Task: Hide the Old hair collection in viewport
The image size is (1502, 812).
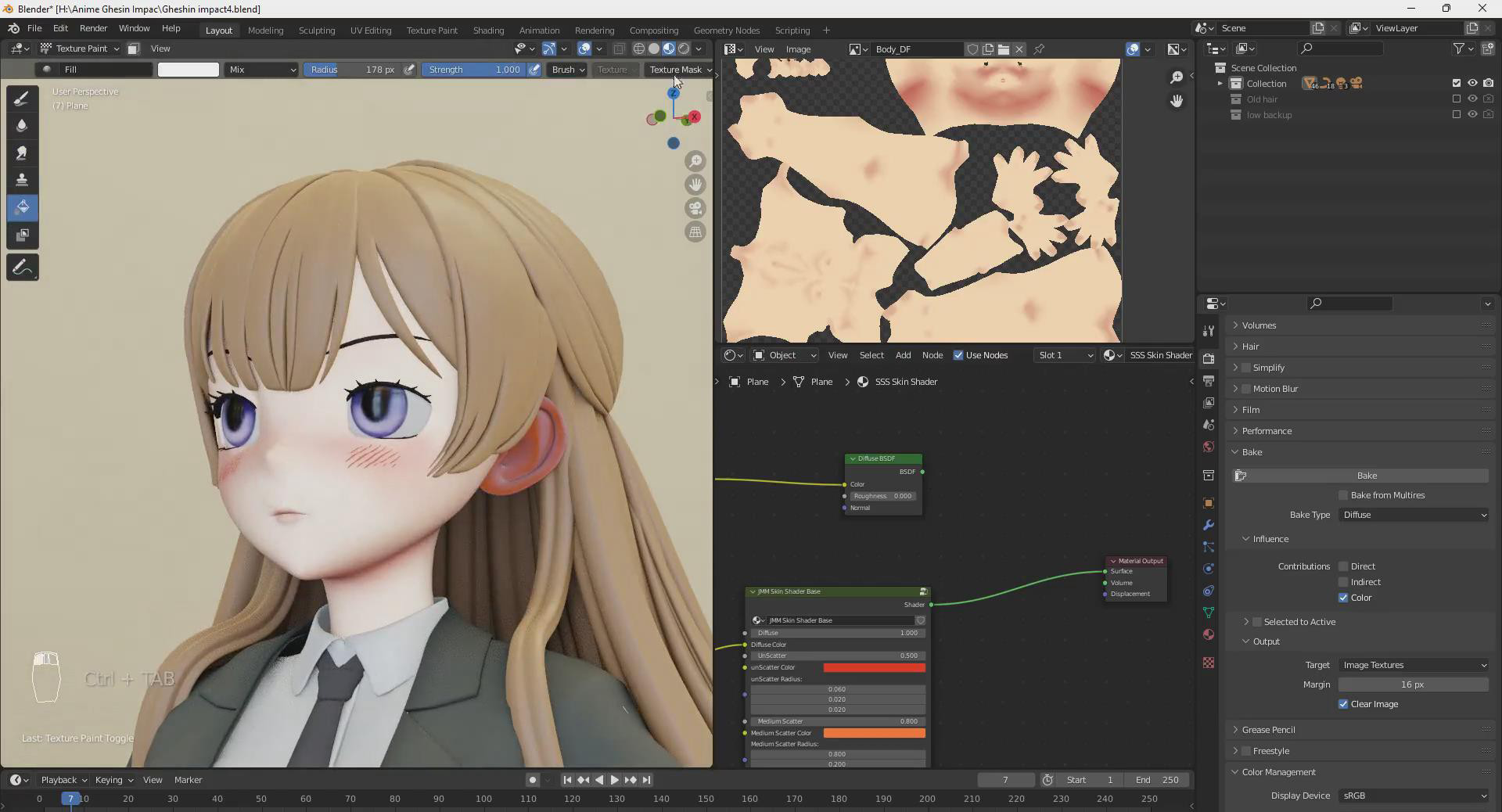Action: tap(1472, 99)
